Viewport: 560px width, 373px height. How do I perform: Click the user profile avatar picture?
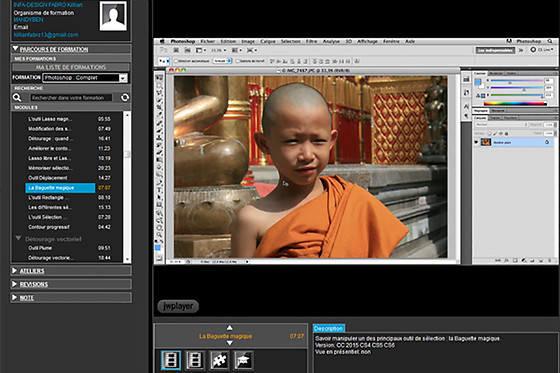coord(113,16)
